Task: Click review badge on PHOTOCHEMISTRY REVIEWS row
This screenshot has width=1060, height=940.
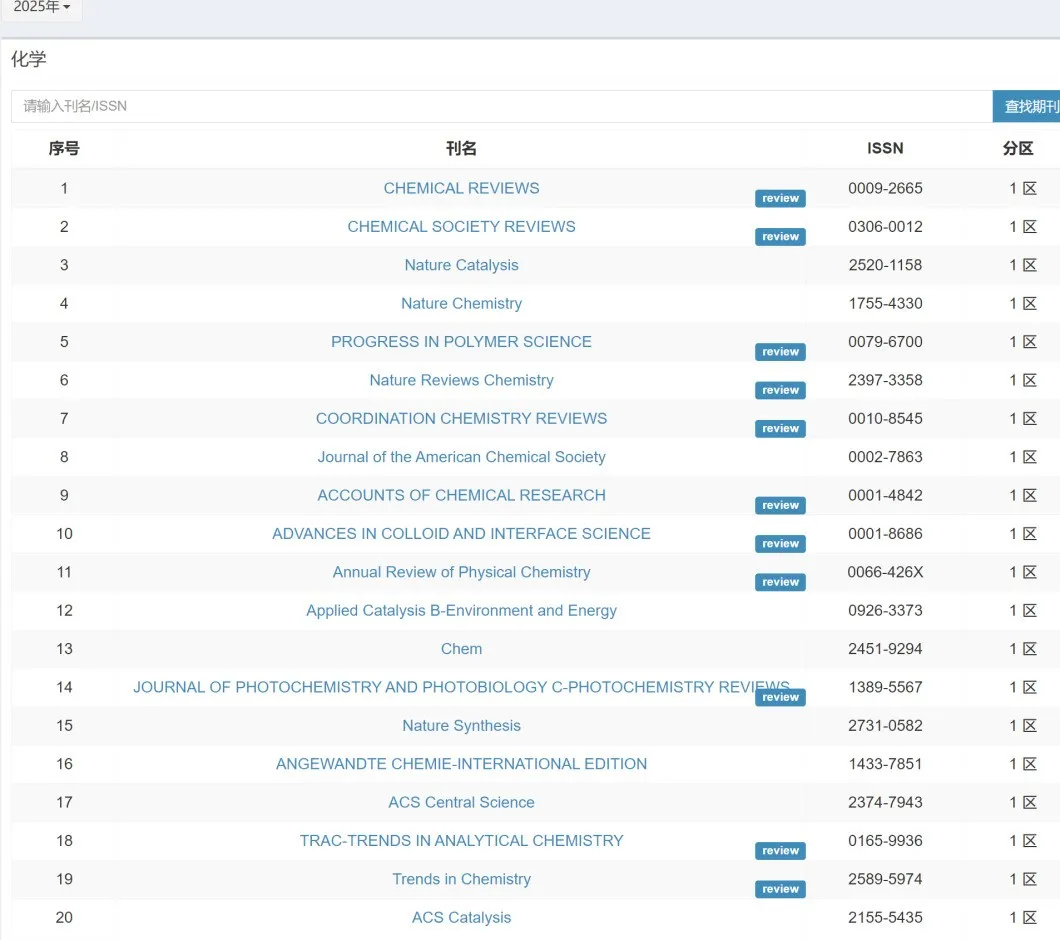Action: tap(780, 697)
